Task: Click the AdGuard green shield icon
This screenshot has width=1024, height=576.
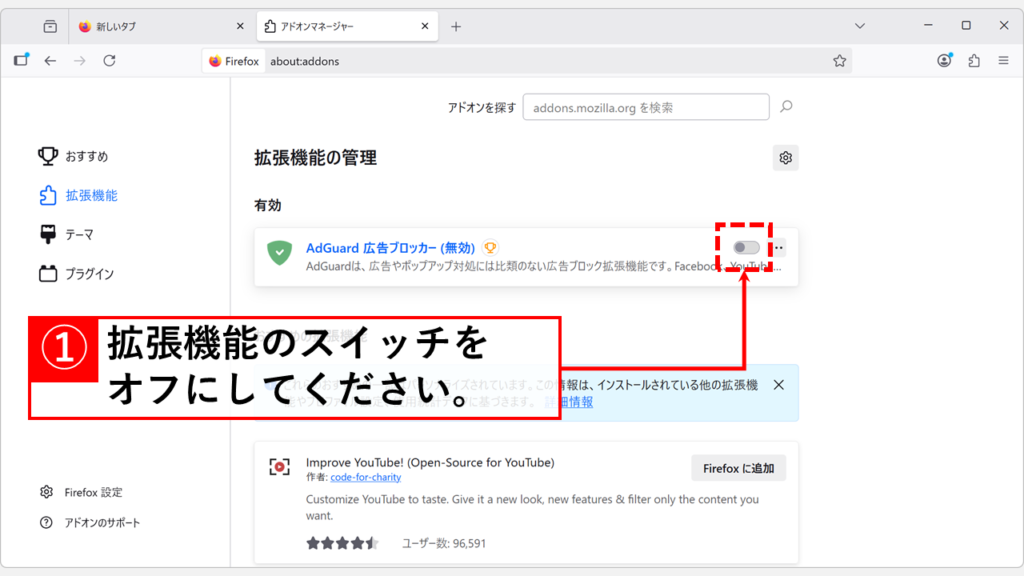Action: pyautogui.click(x=280, y=253)
